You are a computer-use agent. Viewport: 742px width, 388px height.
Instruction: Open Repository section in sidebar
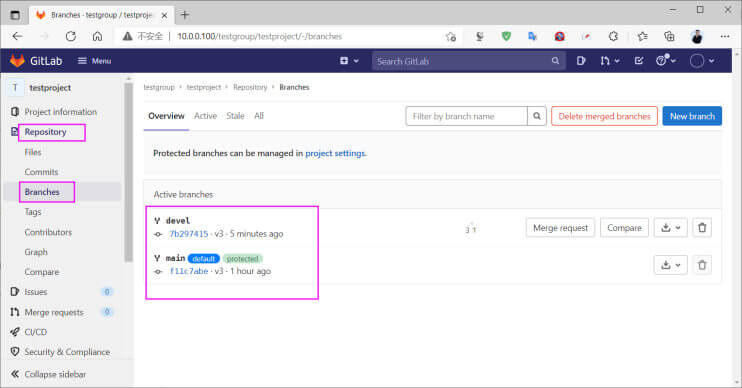click(x=45, y=132)
